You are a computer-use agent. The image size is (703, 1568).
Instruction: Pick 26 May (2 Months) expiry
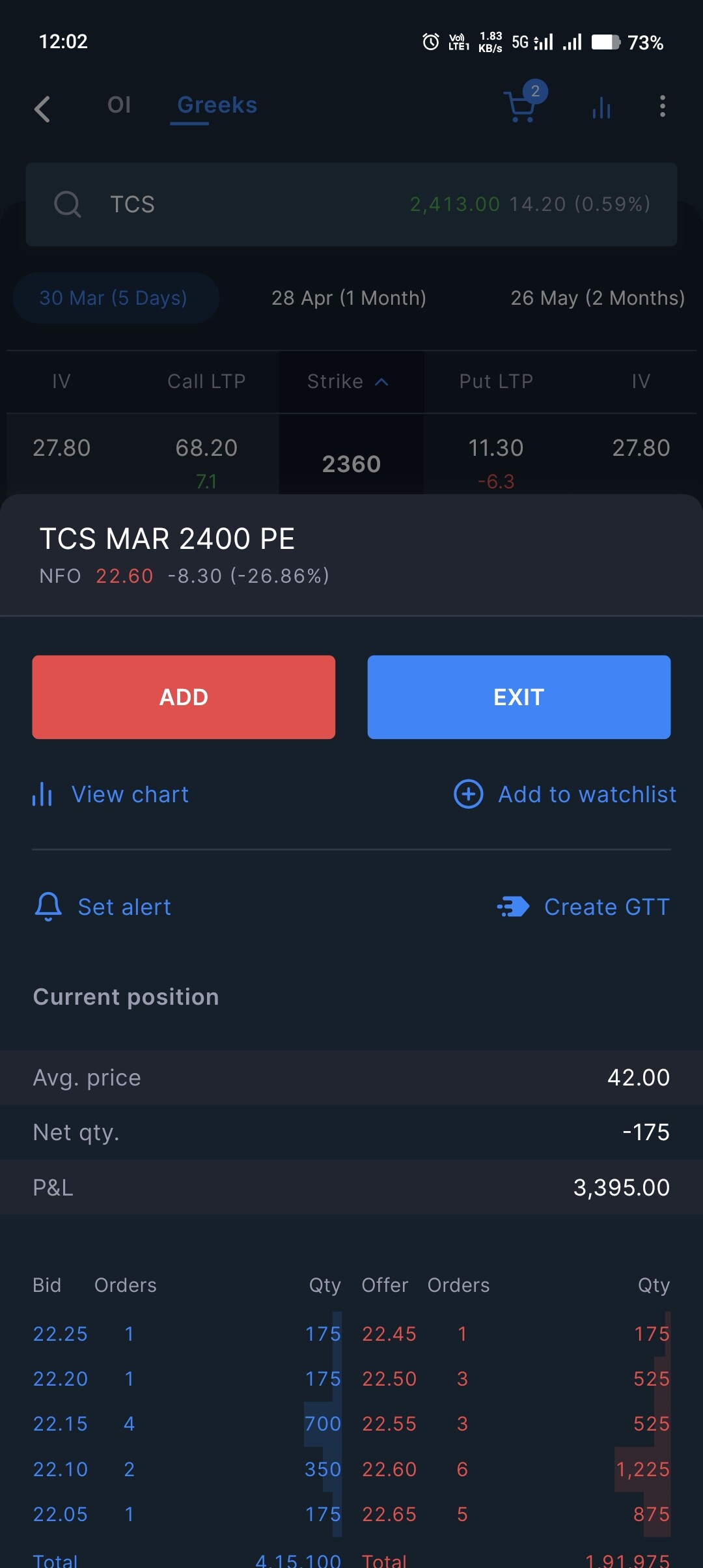597,298
